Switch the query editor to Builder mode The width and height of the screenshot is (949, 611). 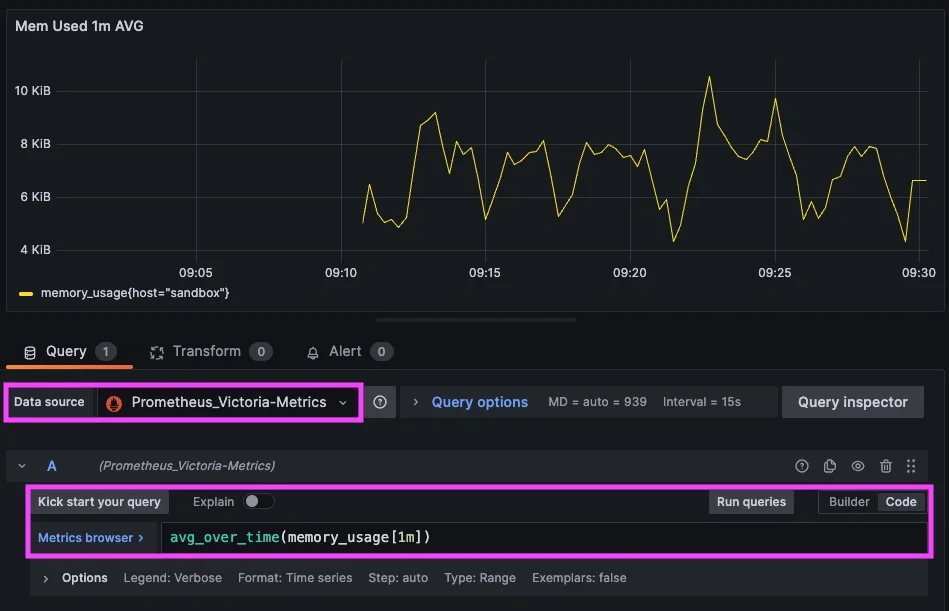[x=849, y=501]
